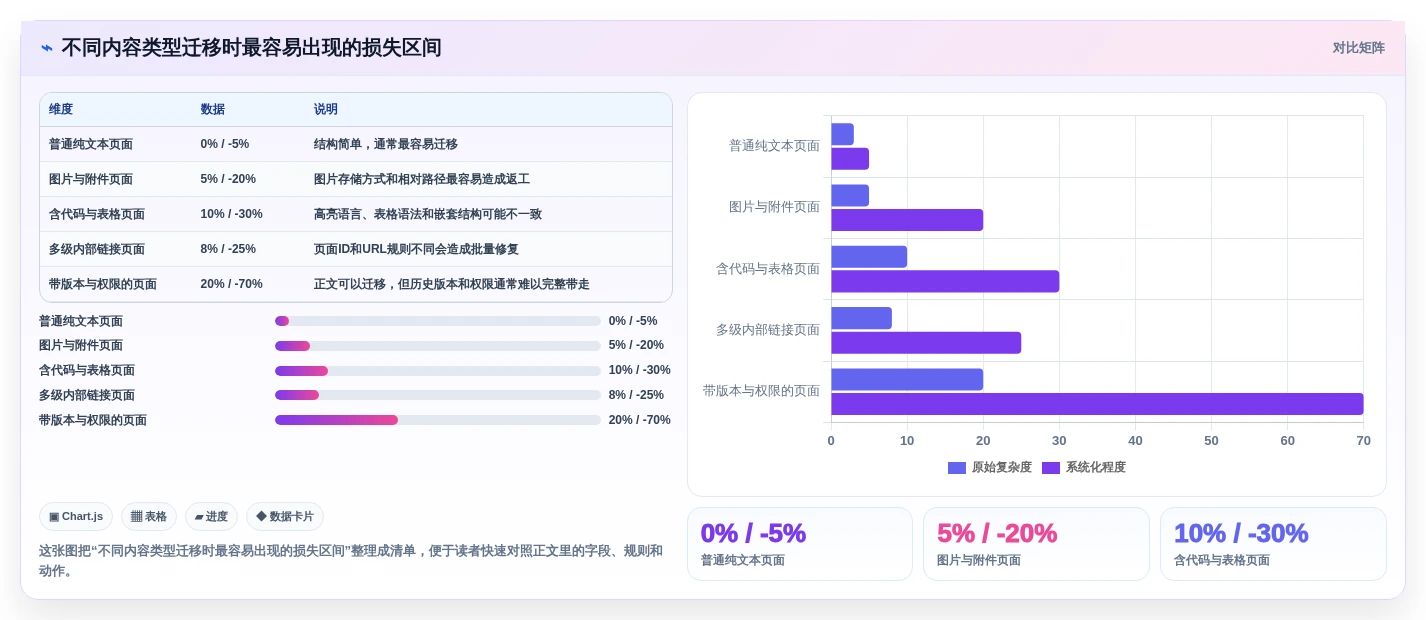Click table value 20% / -70%
The image size is (1426, 620).
(x=232, y=284)
